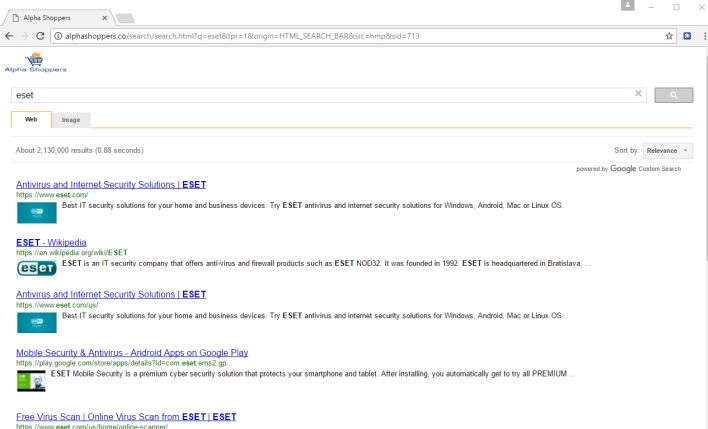
Task: Click the magnifier search button
Action: (673, 95)
